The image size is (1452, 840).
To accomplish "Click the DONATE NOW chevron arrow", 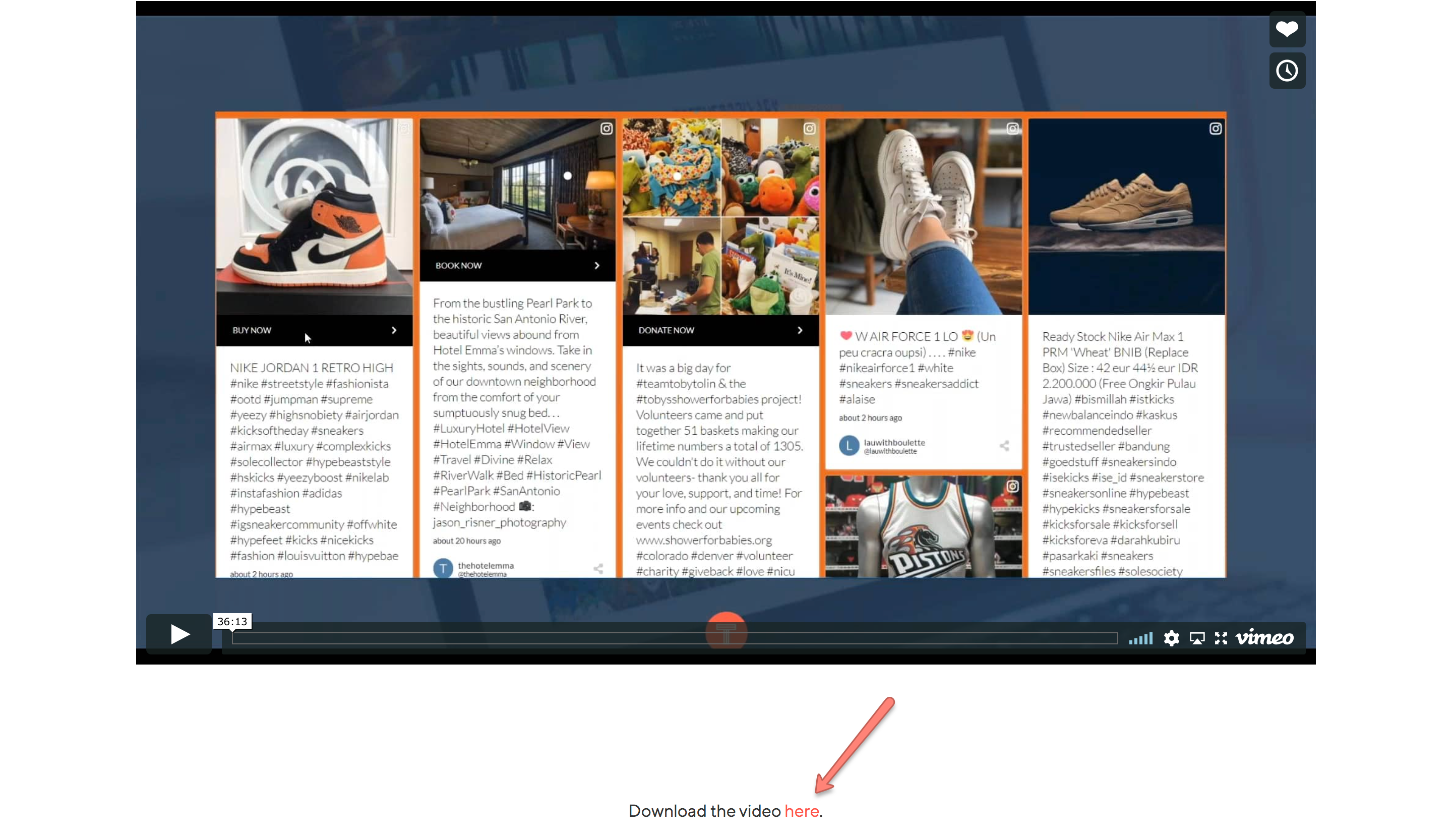I will [800, 330].
